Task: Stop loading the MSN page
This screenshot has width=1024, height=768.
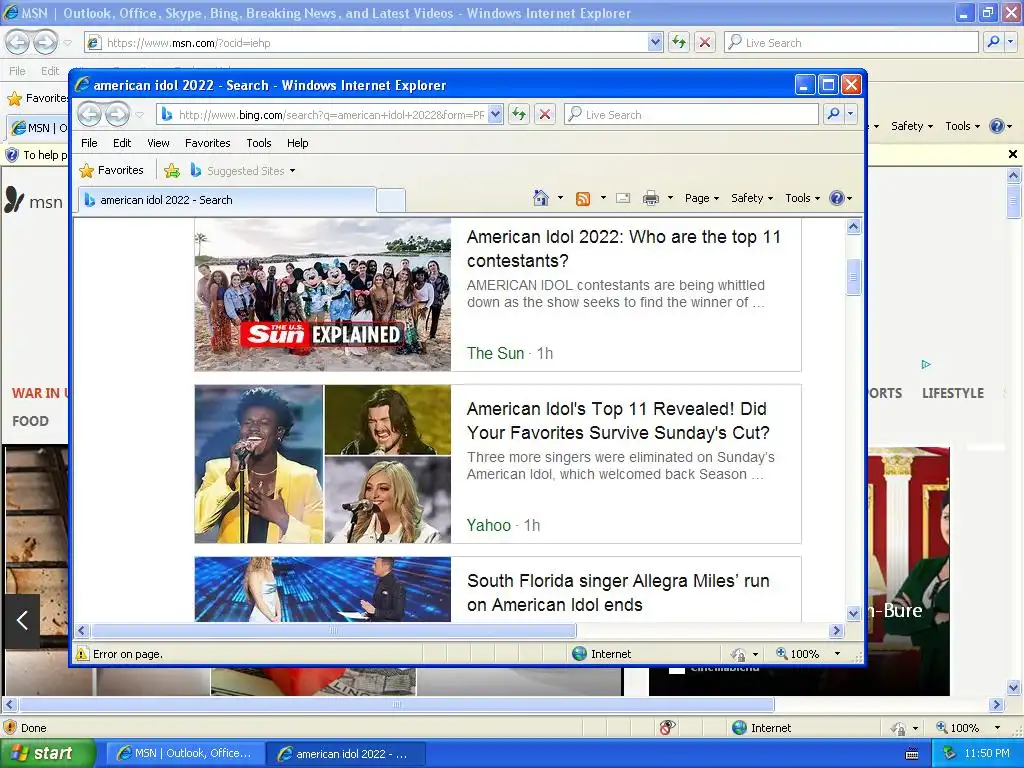Action: click(705, 42)
